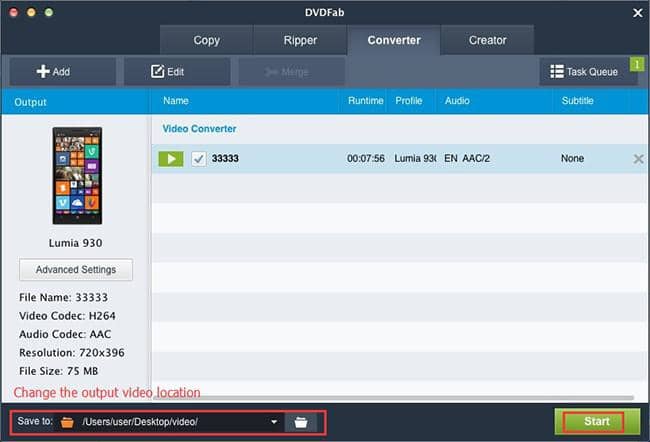Switch to the Copy tab
This screenshot has width=650, height=442.
pos(206,40)
